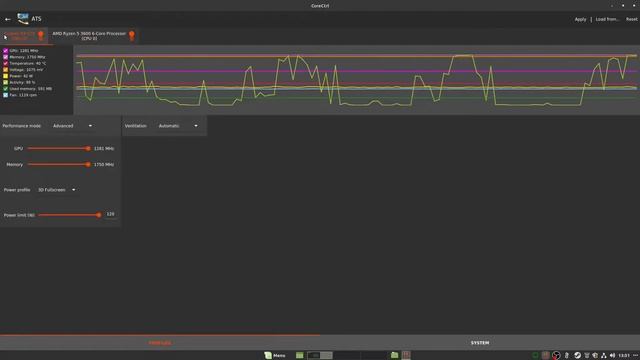Click the ATS profile icon
The image size is (640, 360).
pos(23,19)
